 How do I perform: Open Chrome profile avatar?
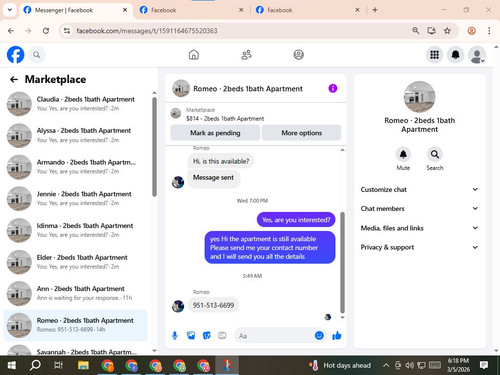point(471,31)
